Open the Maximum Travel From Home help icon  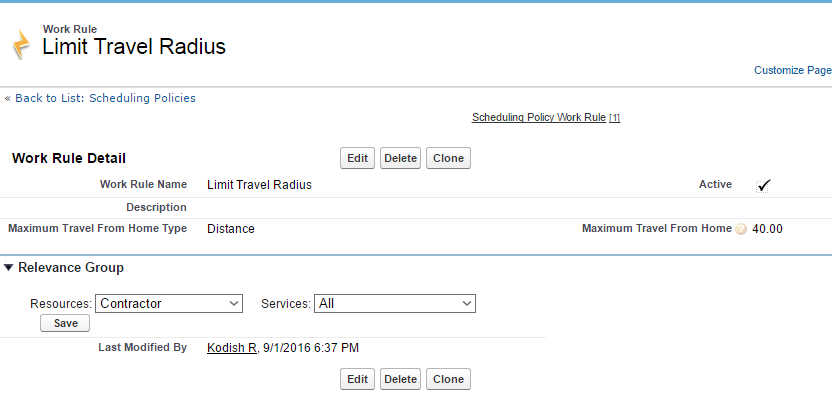tap(741, 229)
